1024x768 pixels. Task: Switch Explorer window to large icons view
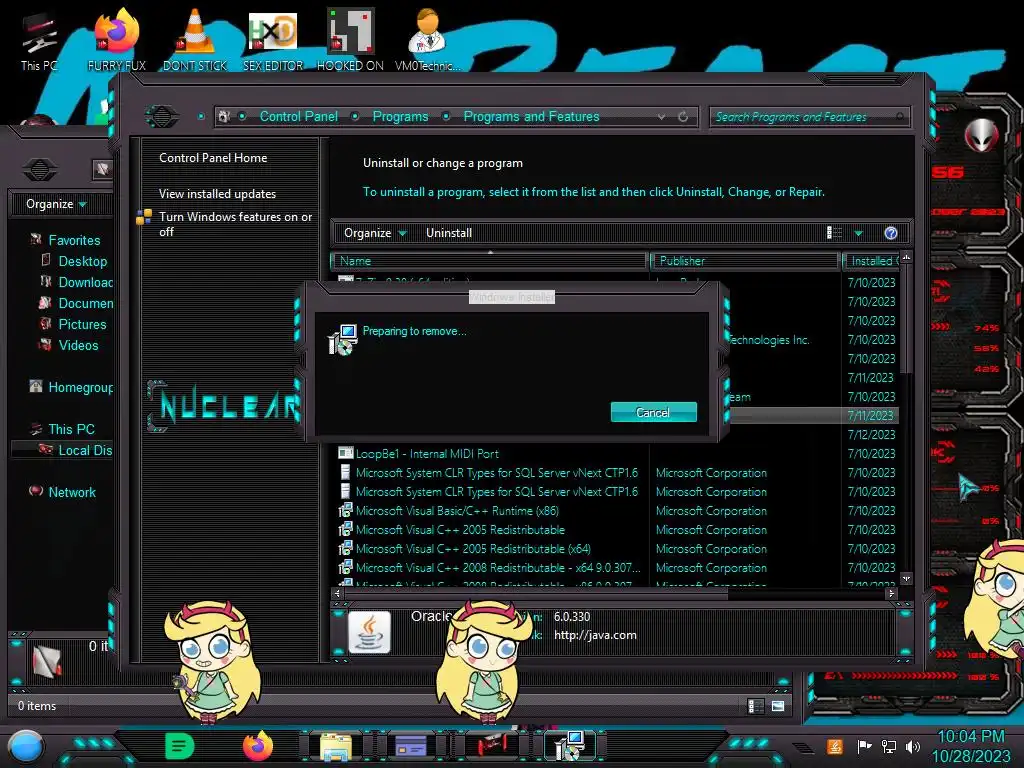(778, 706)
